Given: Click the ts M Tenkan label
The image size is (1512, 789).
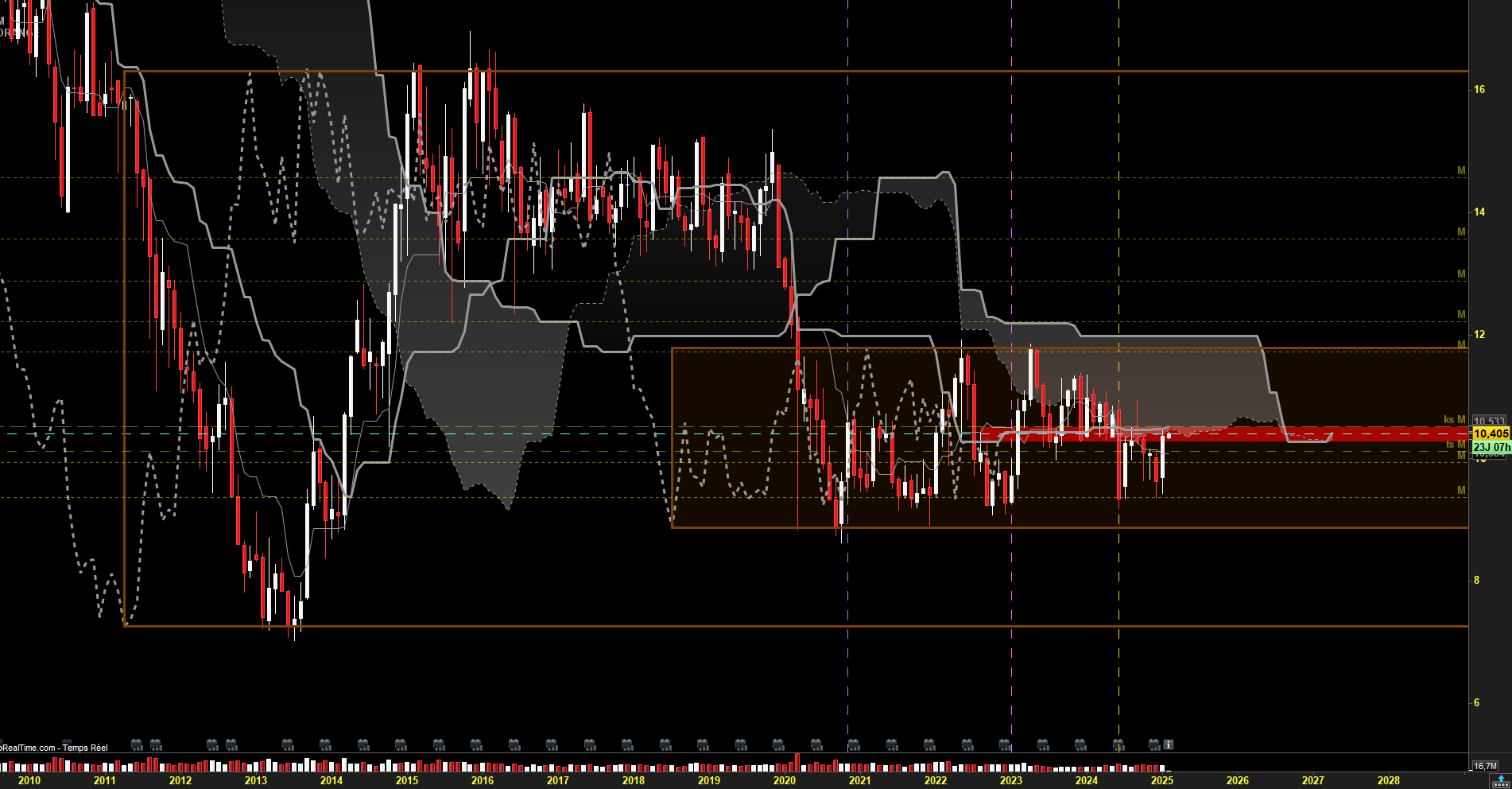Looking at the screenshot, I should click(x=1456, y=445).
